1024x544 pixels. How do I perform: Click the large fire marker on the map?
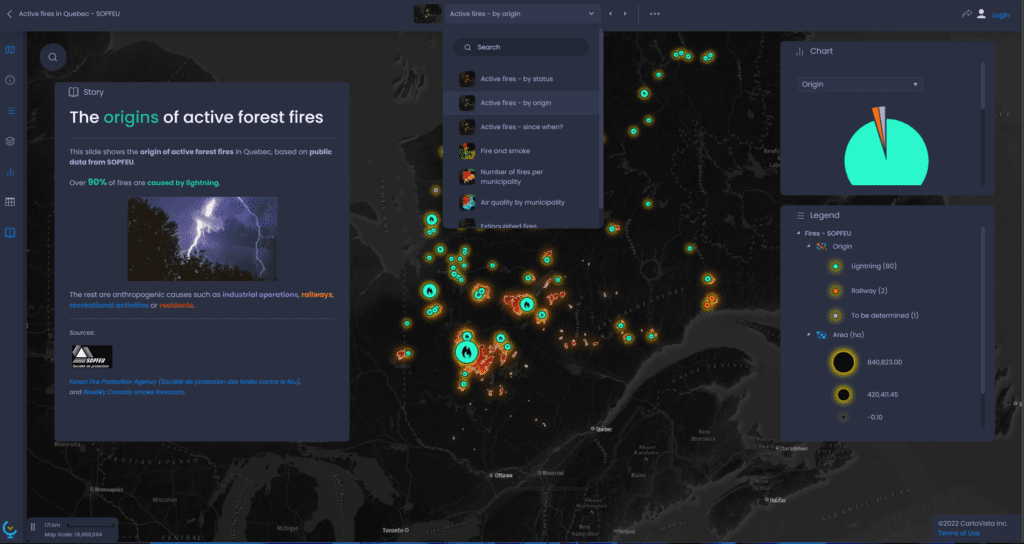pyautogui.click(x=466, y=352)
